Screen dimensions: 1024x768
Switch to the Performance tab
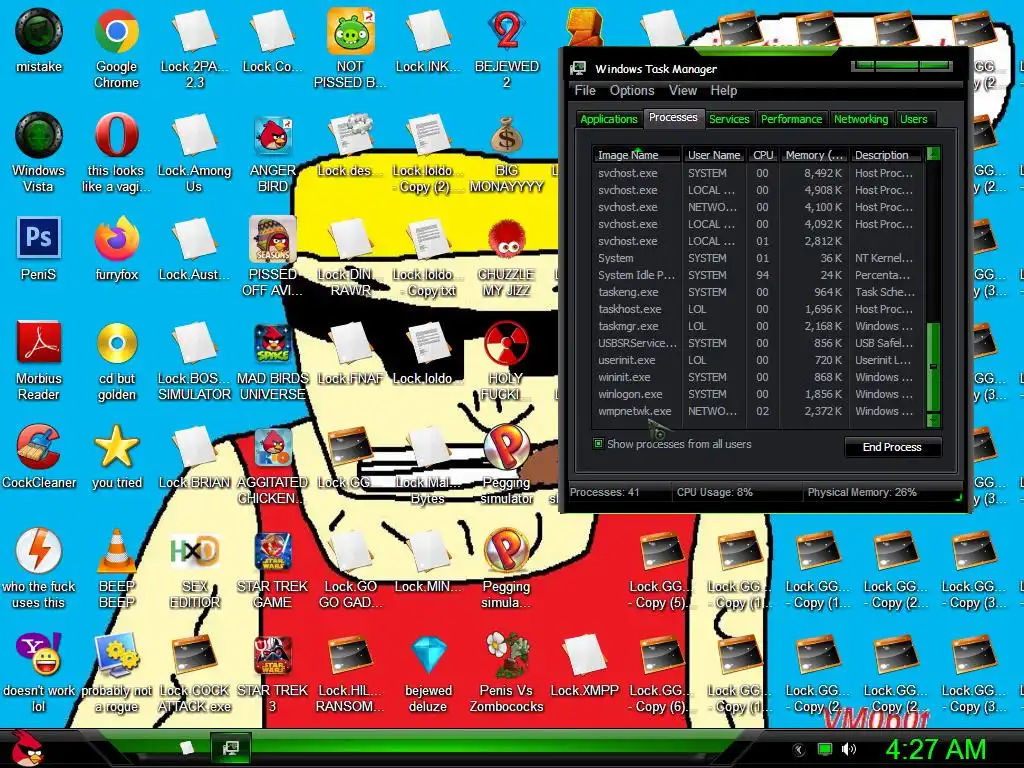(x=792, y=119)
